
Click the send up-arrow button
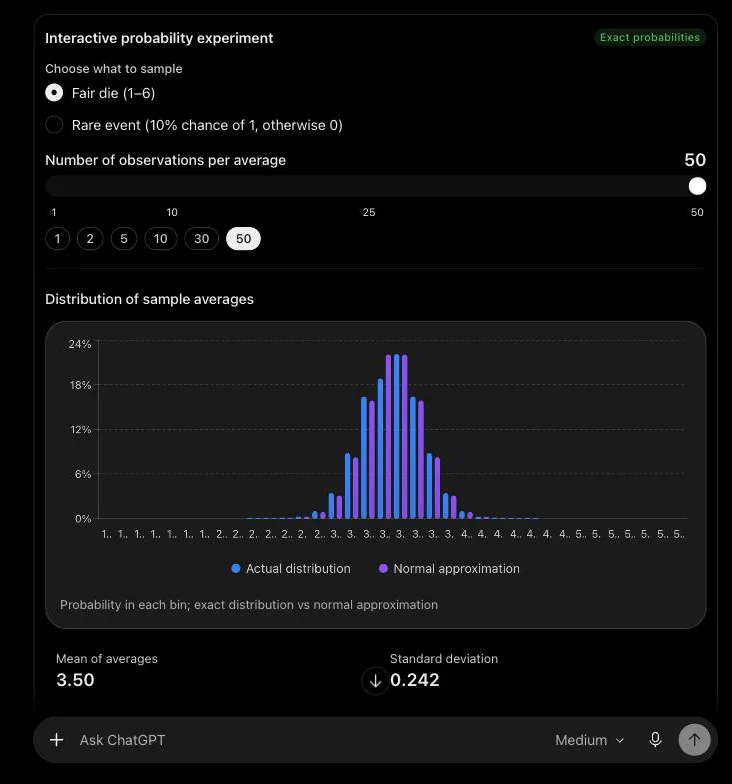coord(694,740)
